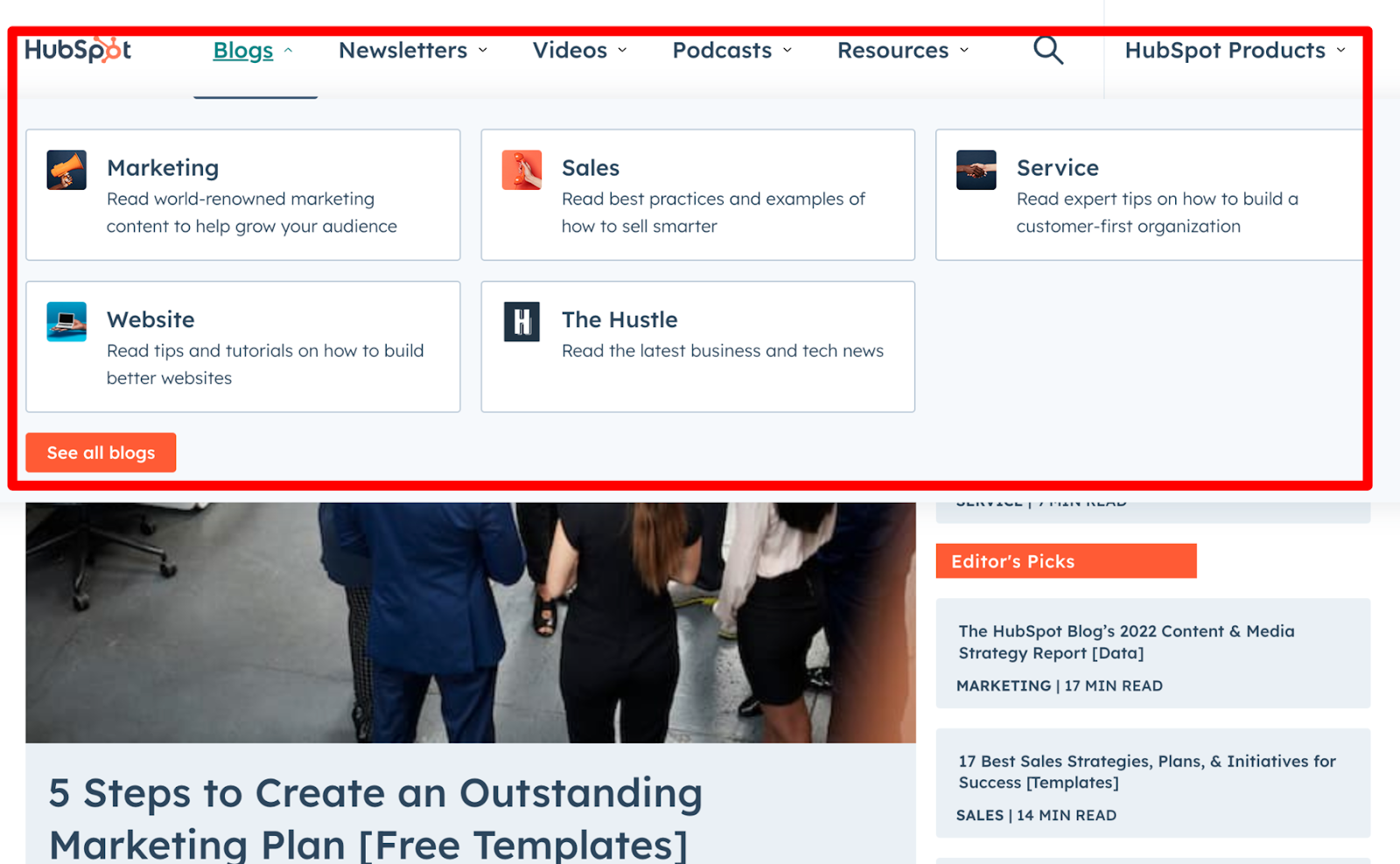This screenshot has width=1400, height=864.
Task: Click the Website laptop icon
Action: (x=66, y=322)
